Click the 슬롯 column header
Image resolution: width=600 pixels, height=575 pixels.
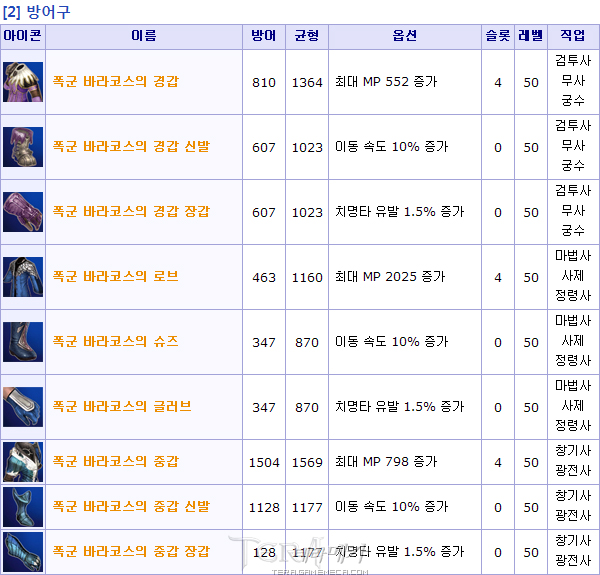(498, 36)
